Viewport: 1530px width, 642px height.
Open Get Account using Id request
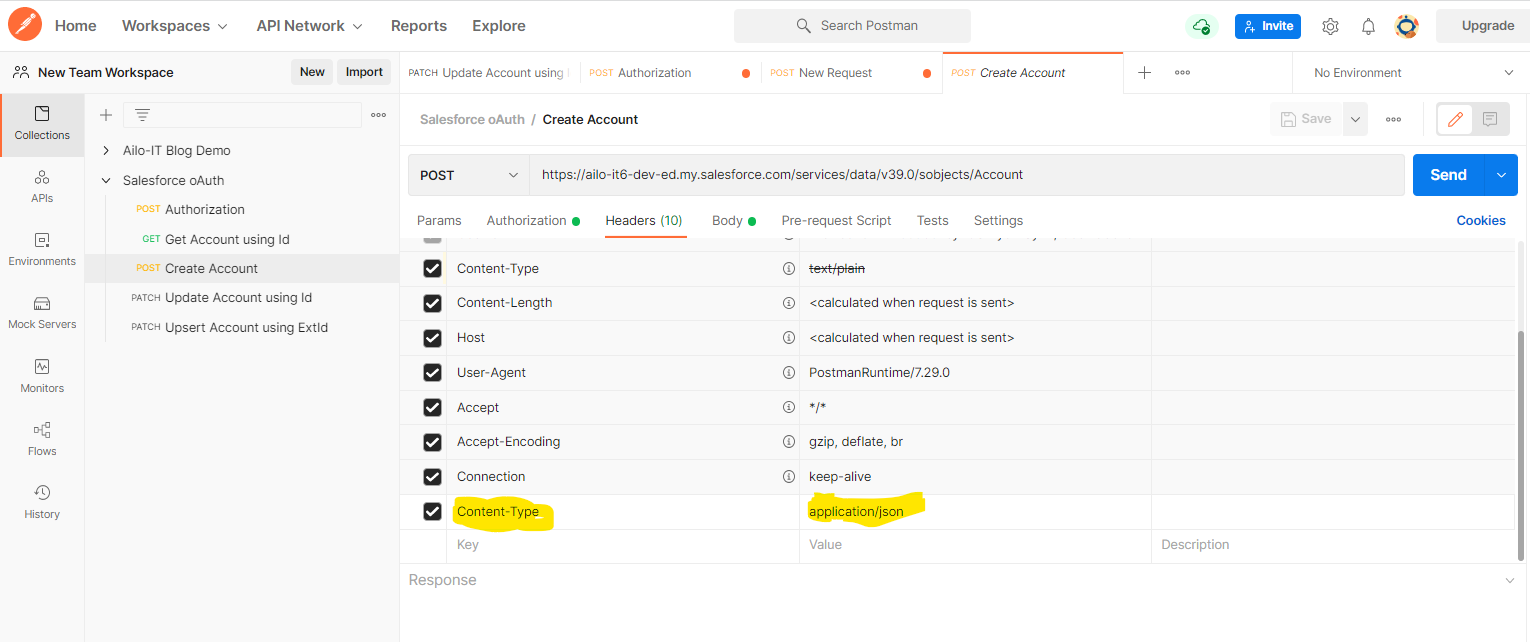(x=227, y=239)
